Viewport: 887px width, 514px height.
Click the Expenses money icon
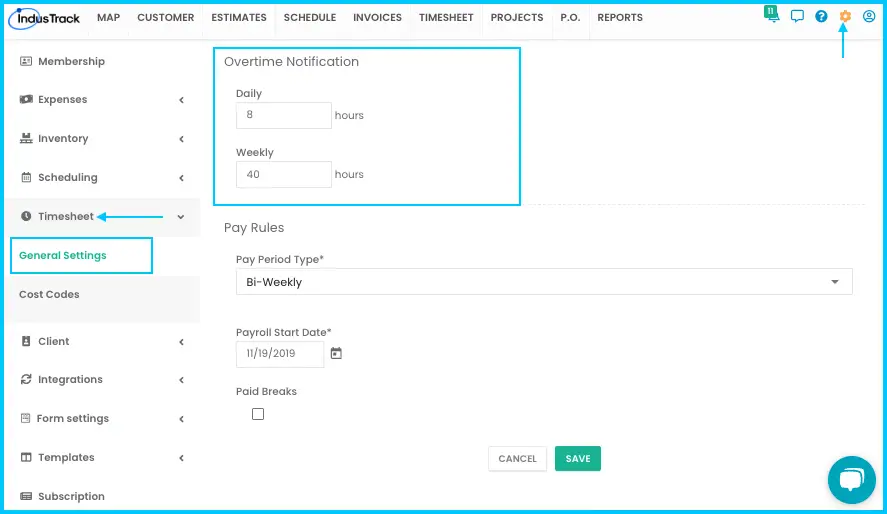click(x=26, y=100)
